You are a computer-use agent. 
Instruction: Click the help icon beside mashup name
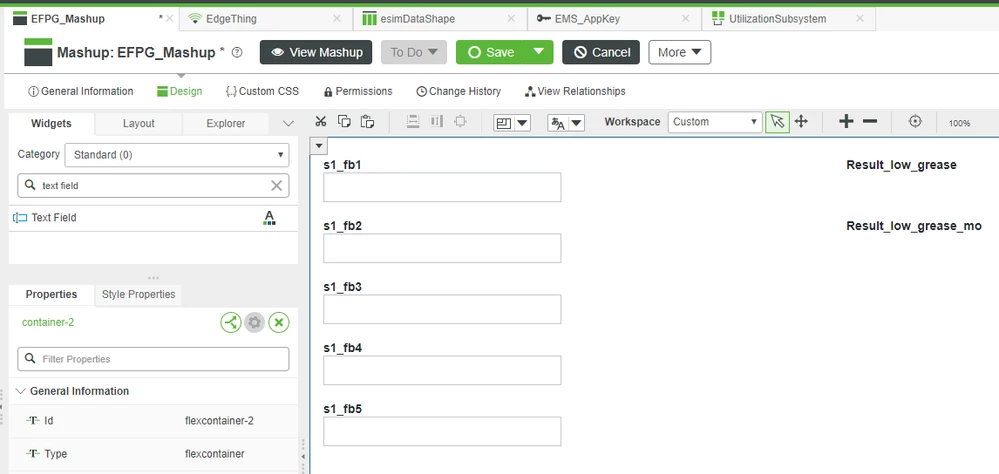click(x=237, y=52)
